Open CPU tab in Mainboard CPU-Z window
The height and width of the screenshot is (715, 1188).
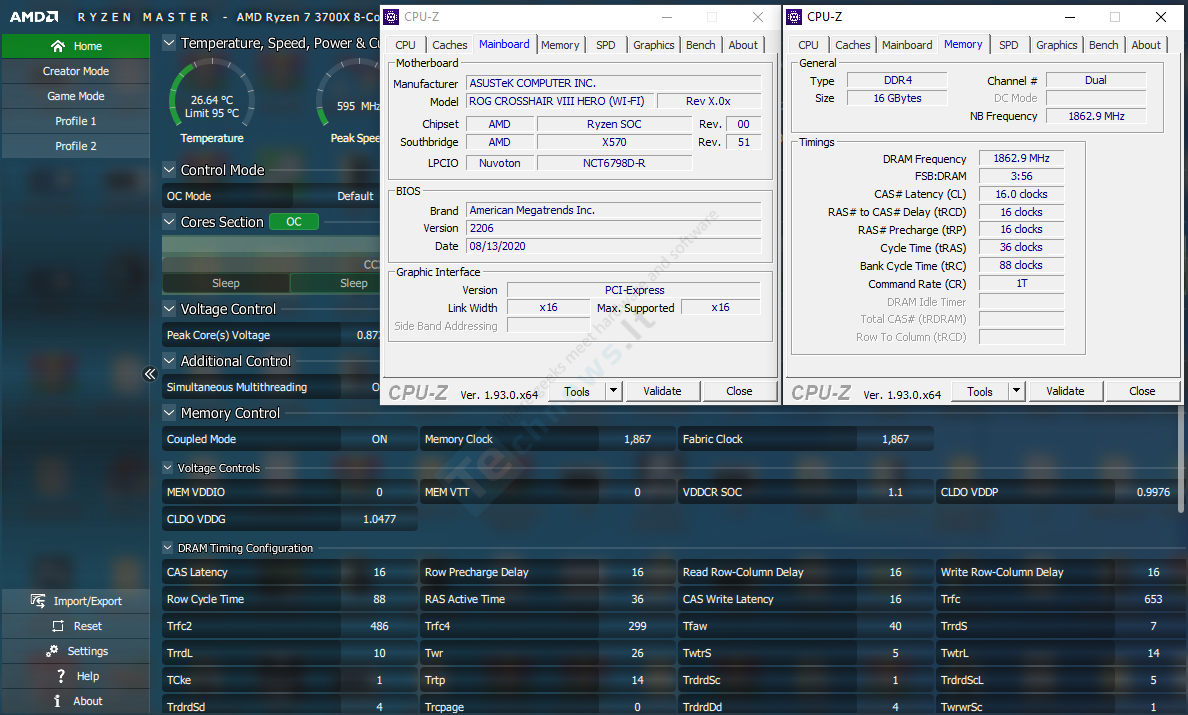pyautogui.click(x=405, y=45)
